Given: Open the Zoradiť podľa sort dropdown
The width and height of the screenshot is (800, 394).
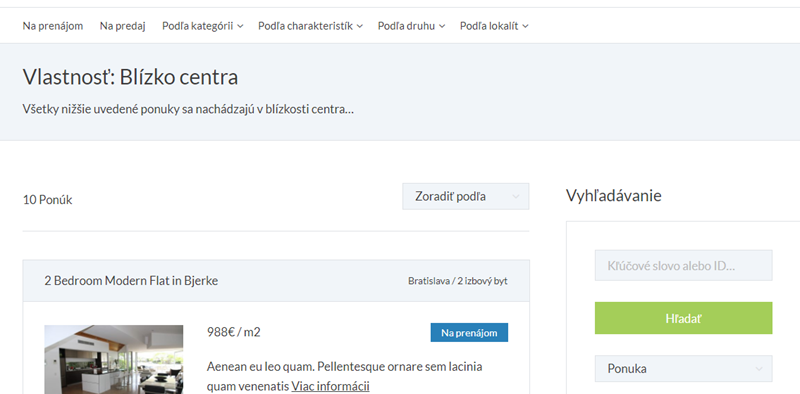Looking at the screenshot, I should coord(466,196).
